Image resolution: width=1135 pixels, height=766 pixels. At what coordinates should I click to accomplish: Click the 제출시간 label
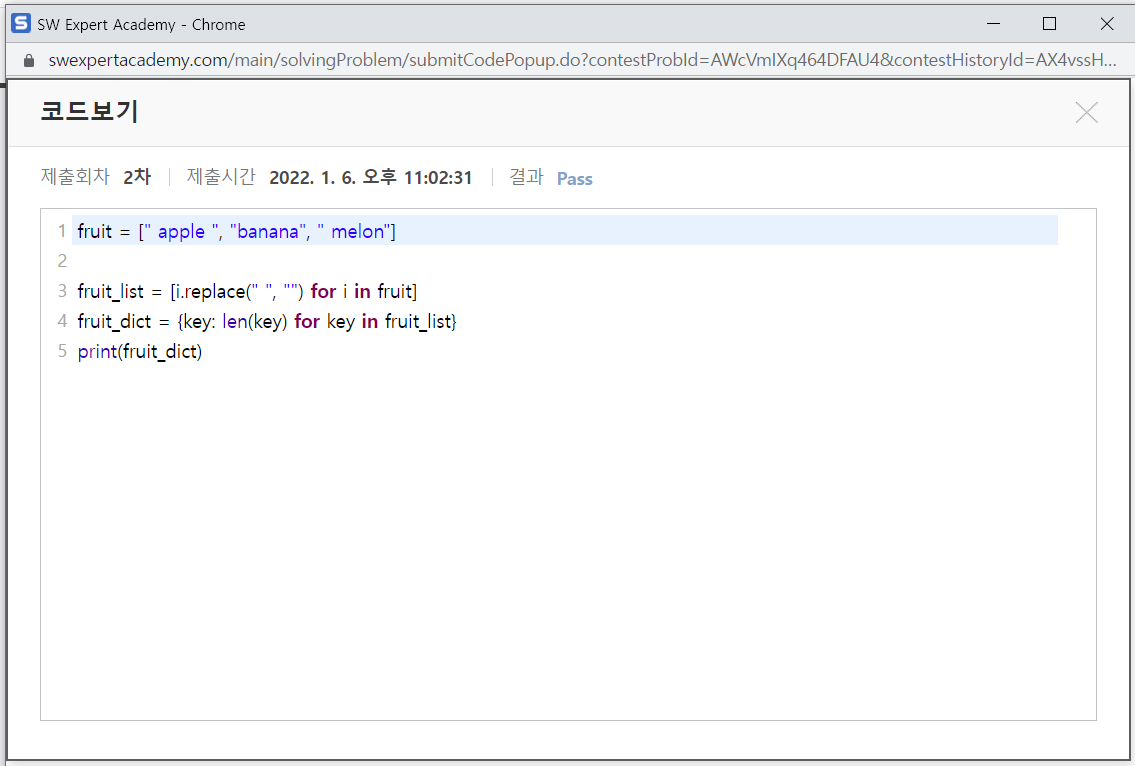(x=221, y=177)
